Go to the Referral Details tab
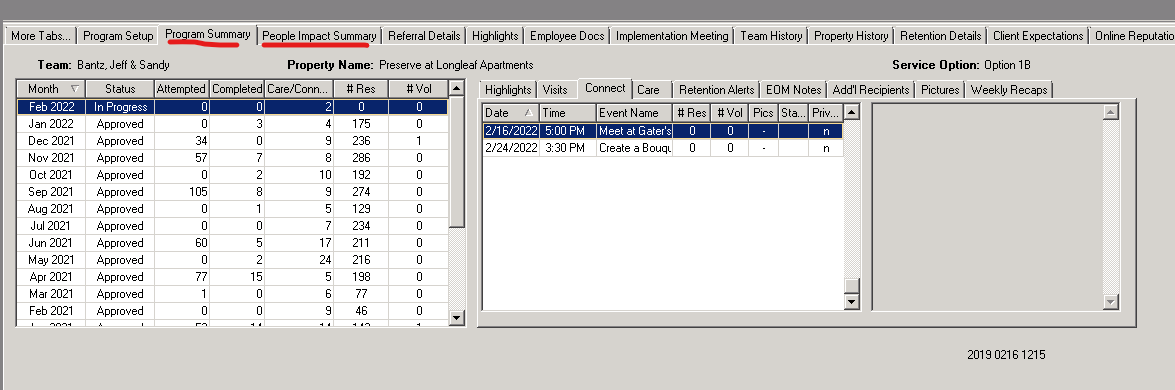This screenshot has width=1175, height=390. click(x=424, y=36)
